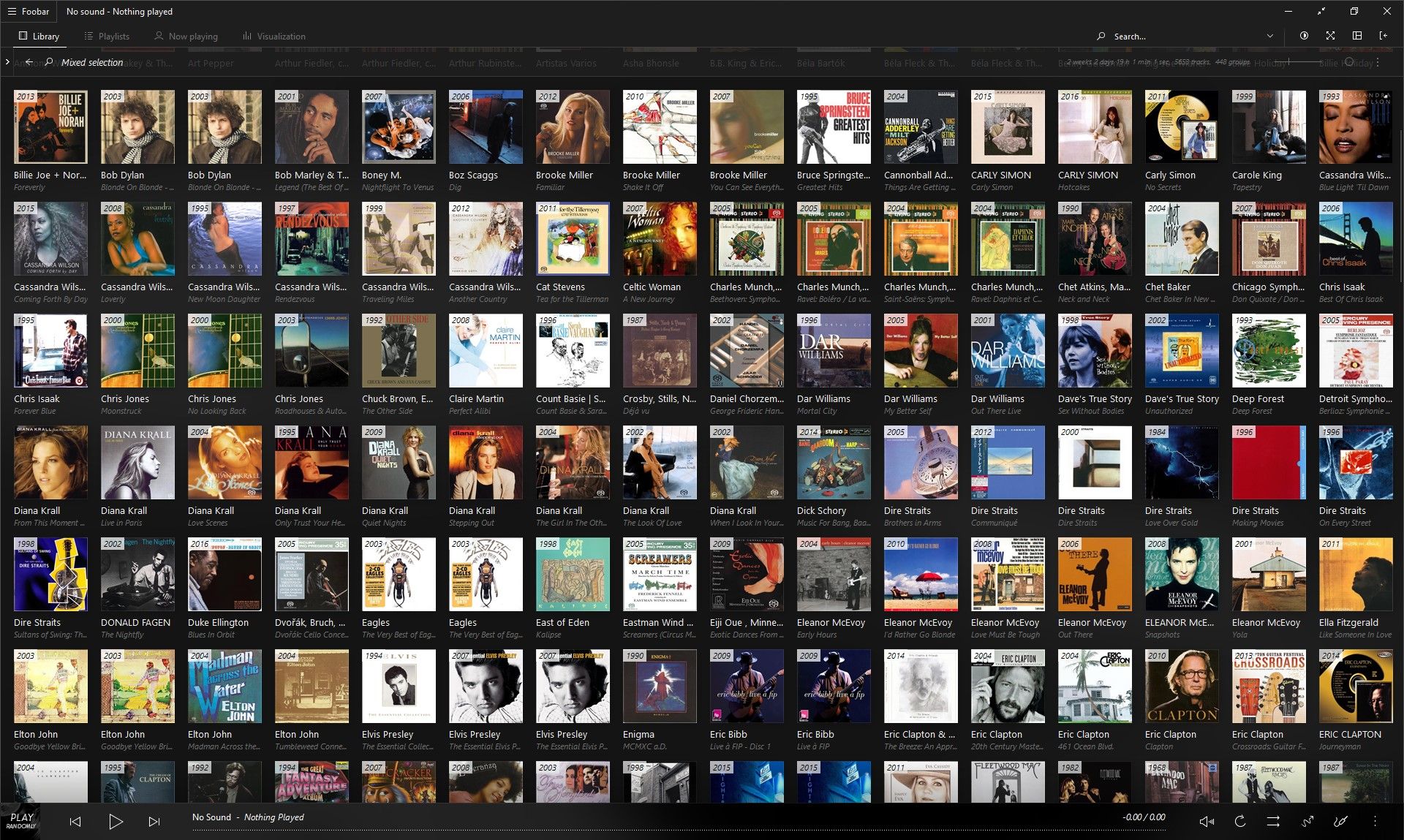Click the library scrollbar on the right
1404x840 pixels.
tap(1400, 205)
